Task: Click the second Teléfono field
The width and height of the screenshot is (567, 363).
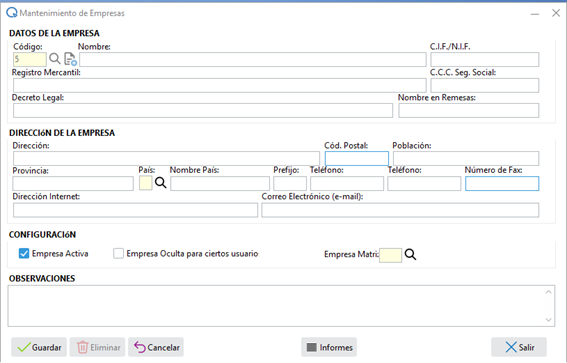Action: point(424,184)
